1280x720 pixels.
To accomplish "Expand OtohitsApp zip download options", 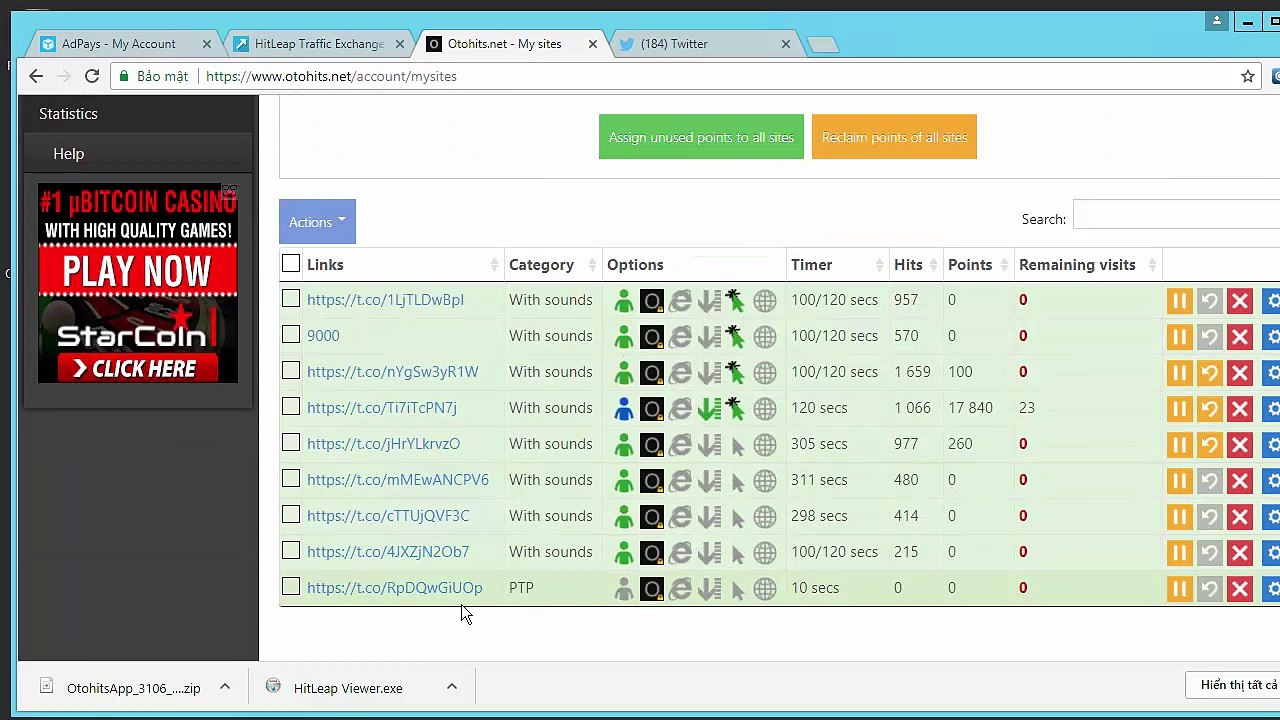I will pos(225,686).
